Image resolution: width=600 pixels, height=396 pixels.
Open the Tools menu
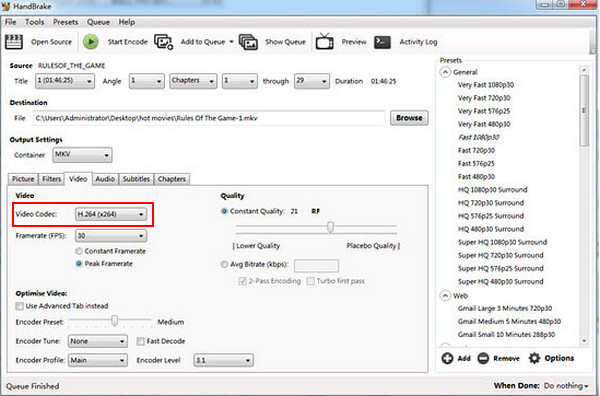pos(34,22)
